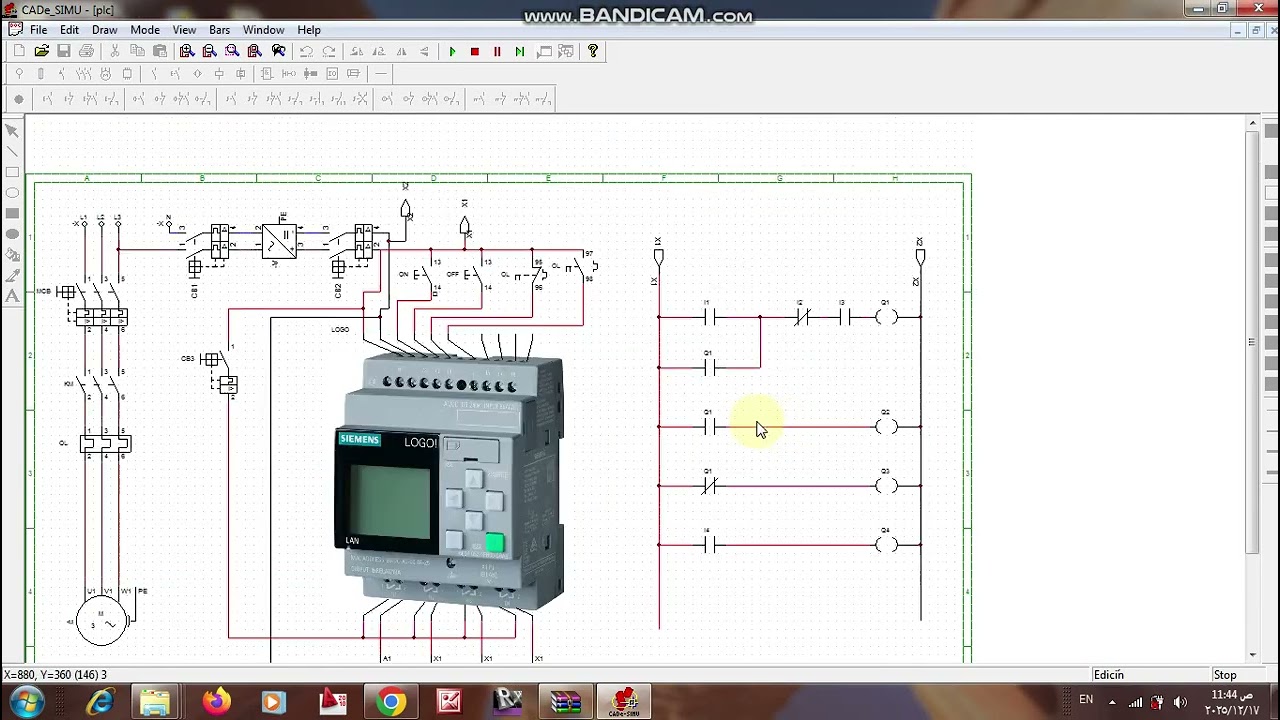1280x720 pixels.
Task: Zoom in with the plus magnifier icon
Action: (x=187, y=51)
